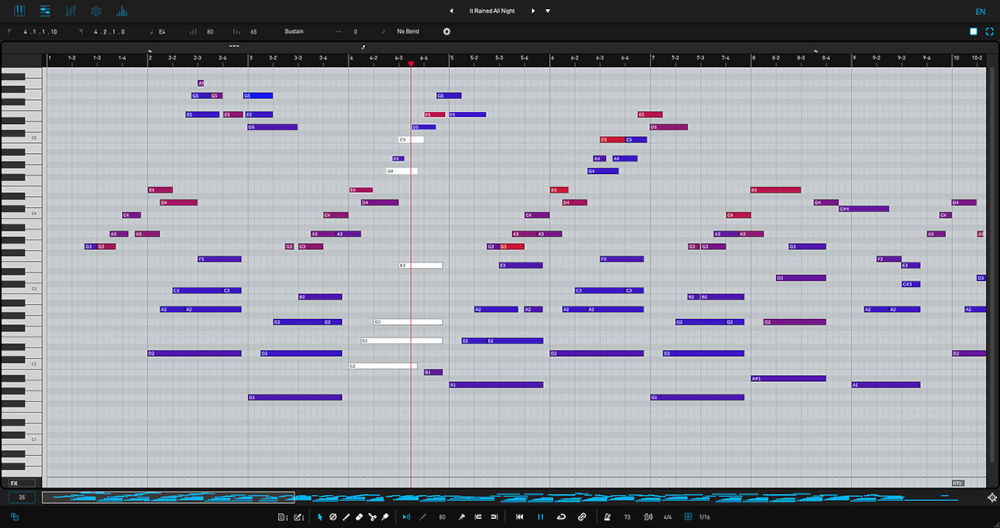Screen dimensions: 1000x528
Task: Choose the pencil draw tool
Action: [x=346, y=517]
